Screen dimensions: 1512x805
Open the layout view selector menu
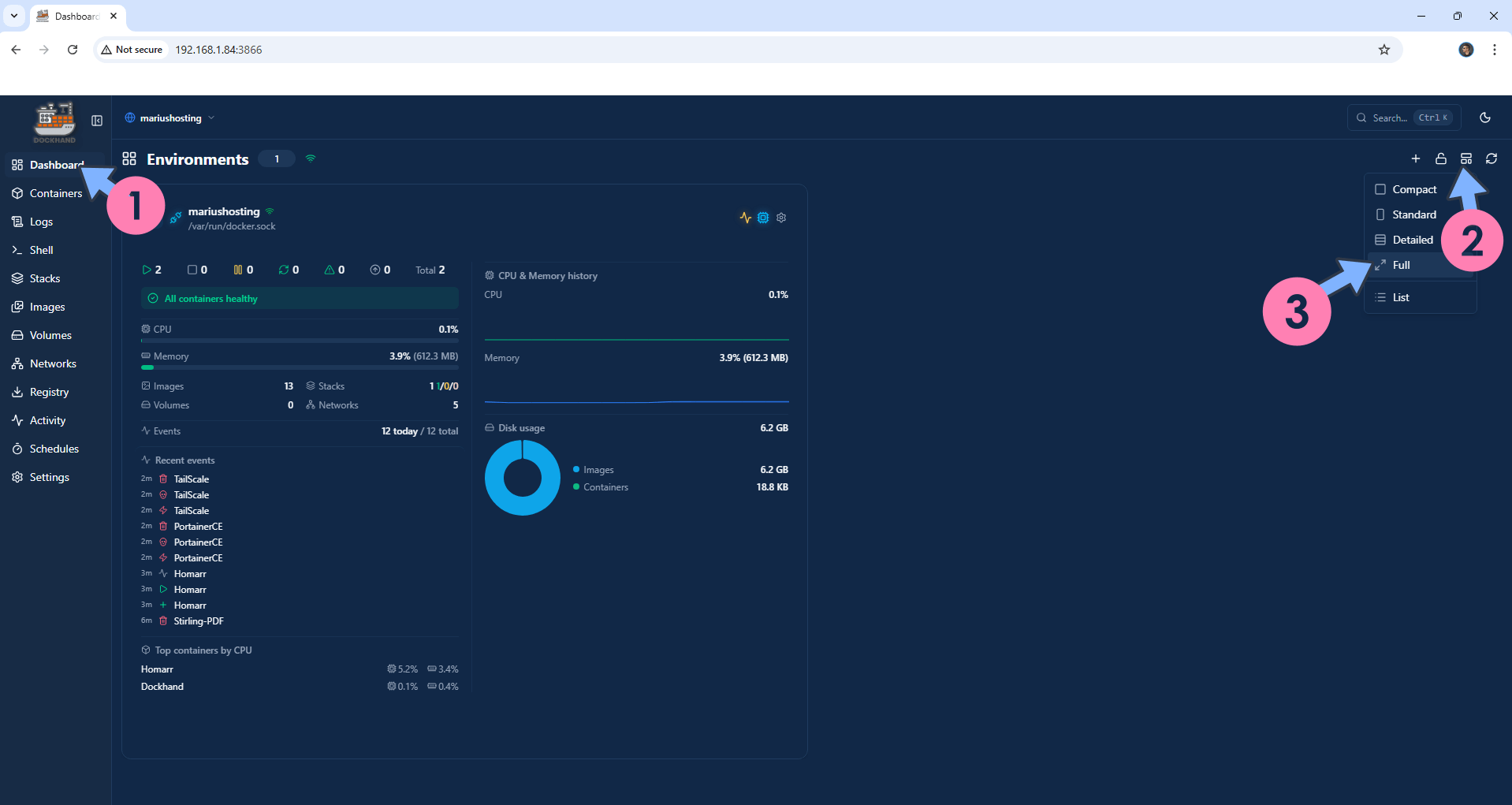click(1465, 158)
